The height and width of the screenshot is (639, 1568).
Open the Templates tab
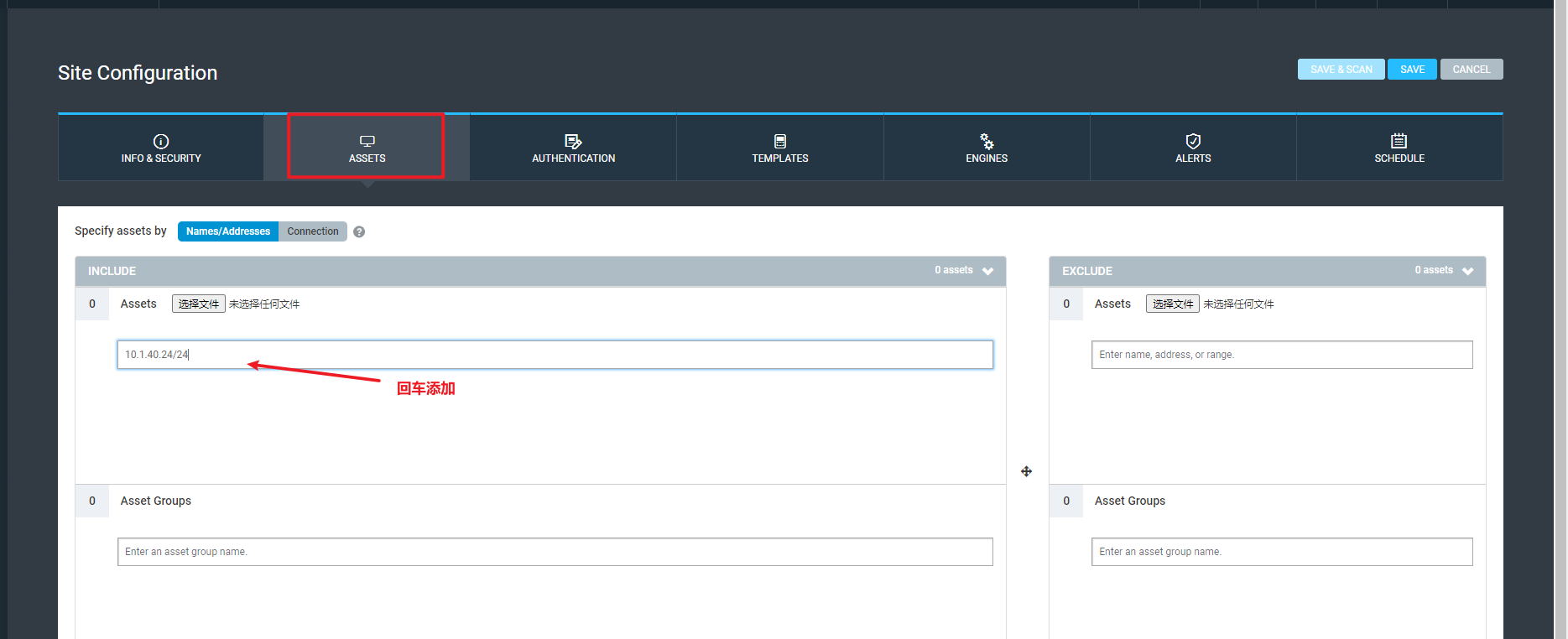click(x=780, y=148)
